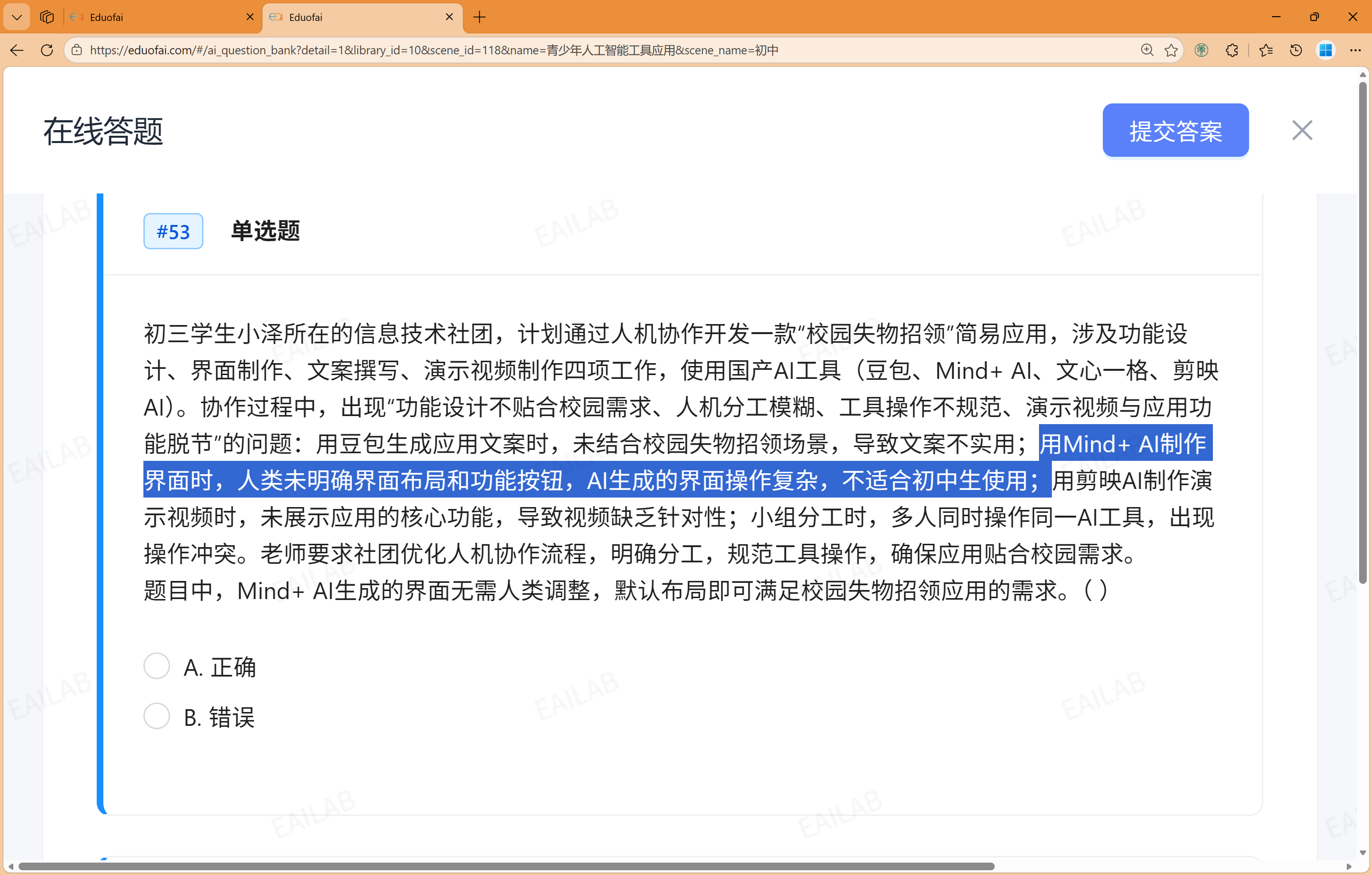The width and height of the screenshot is (1372, 875).
Task: Submit answers via 提交答案 button
Action: point(1175,130)
